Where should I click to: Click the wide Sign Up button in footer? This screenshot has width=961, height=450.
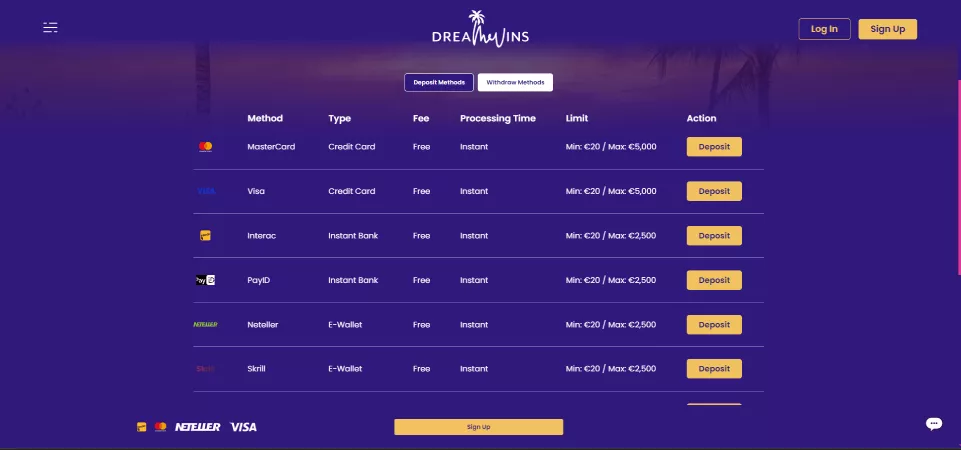(x=479, y=427)
